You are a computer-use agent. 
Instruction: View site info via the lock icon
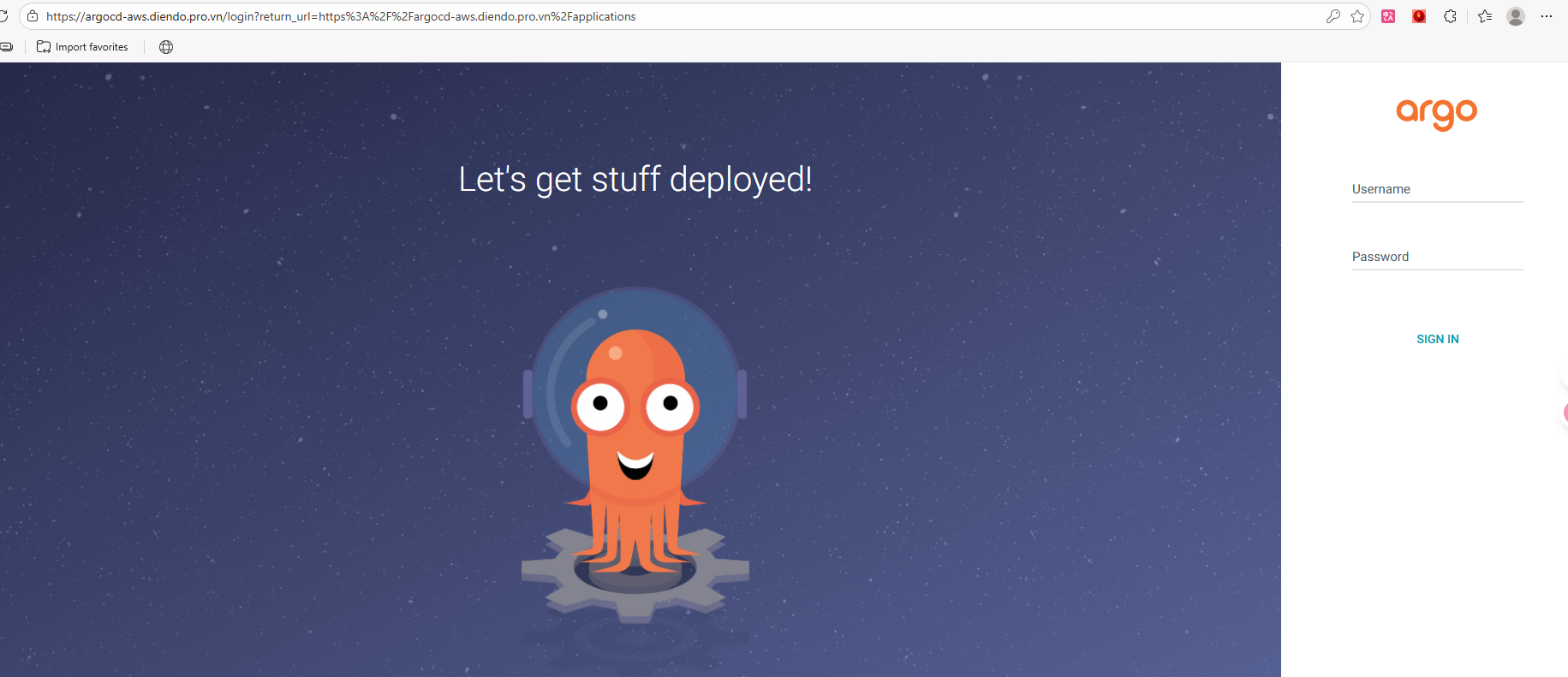[x=33, y=16]
